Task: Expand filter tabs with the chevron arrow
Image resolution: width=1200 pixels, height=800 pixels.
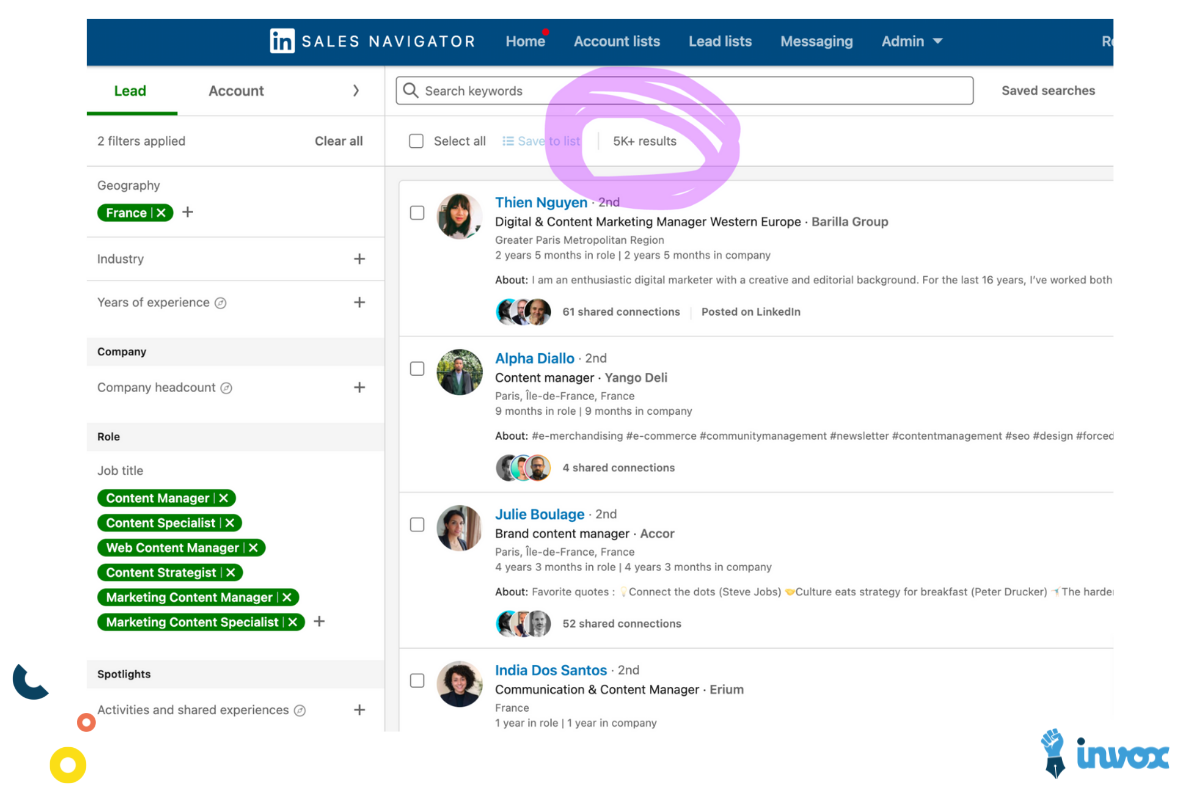Action: pyautogui.click(x=356, y=91)
